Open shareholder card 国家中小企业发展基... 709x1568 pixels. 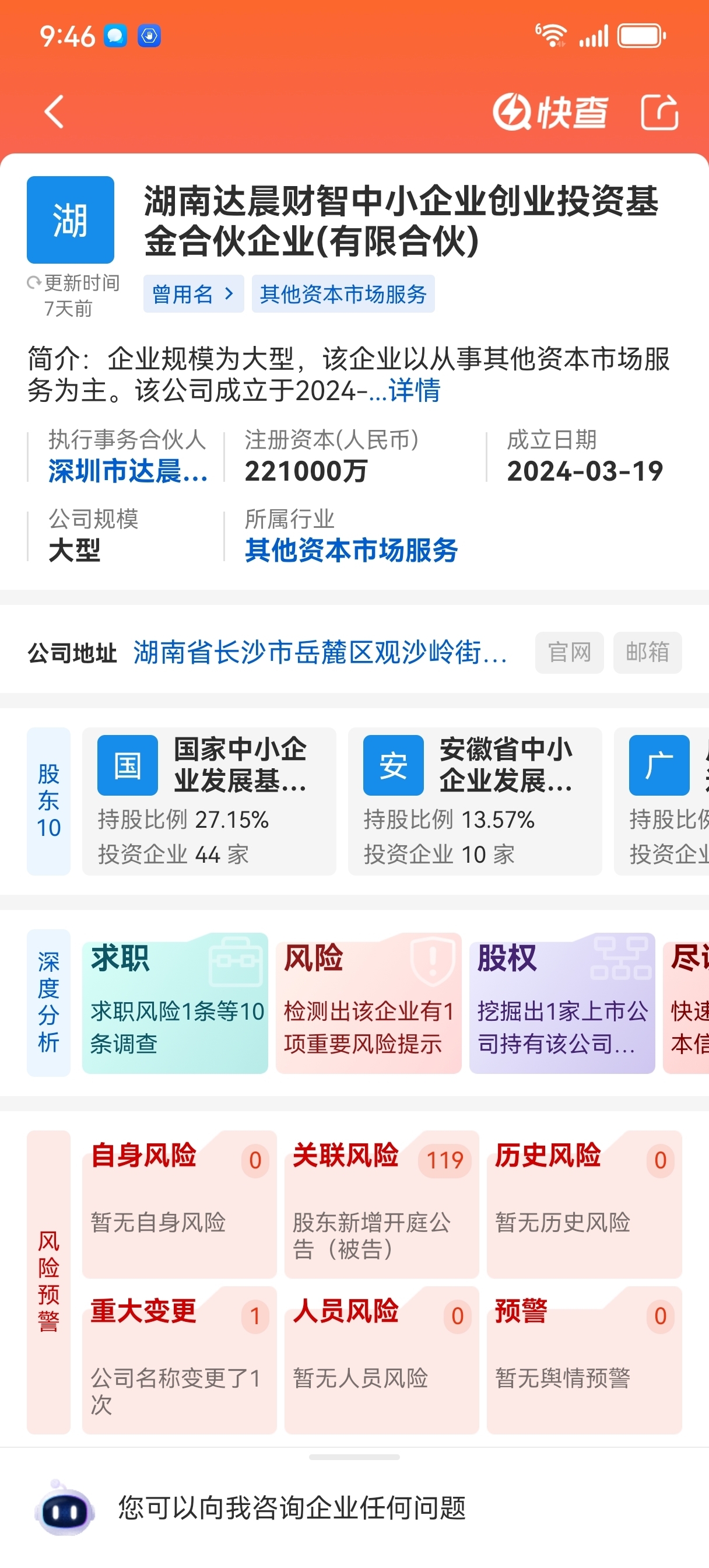click(209, 801)
